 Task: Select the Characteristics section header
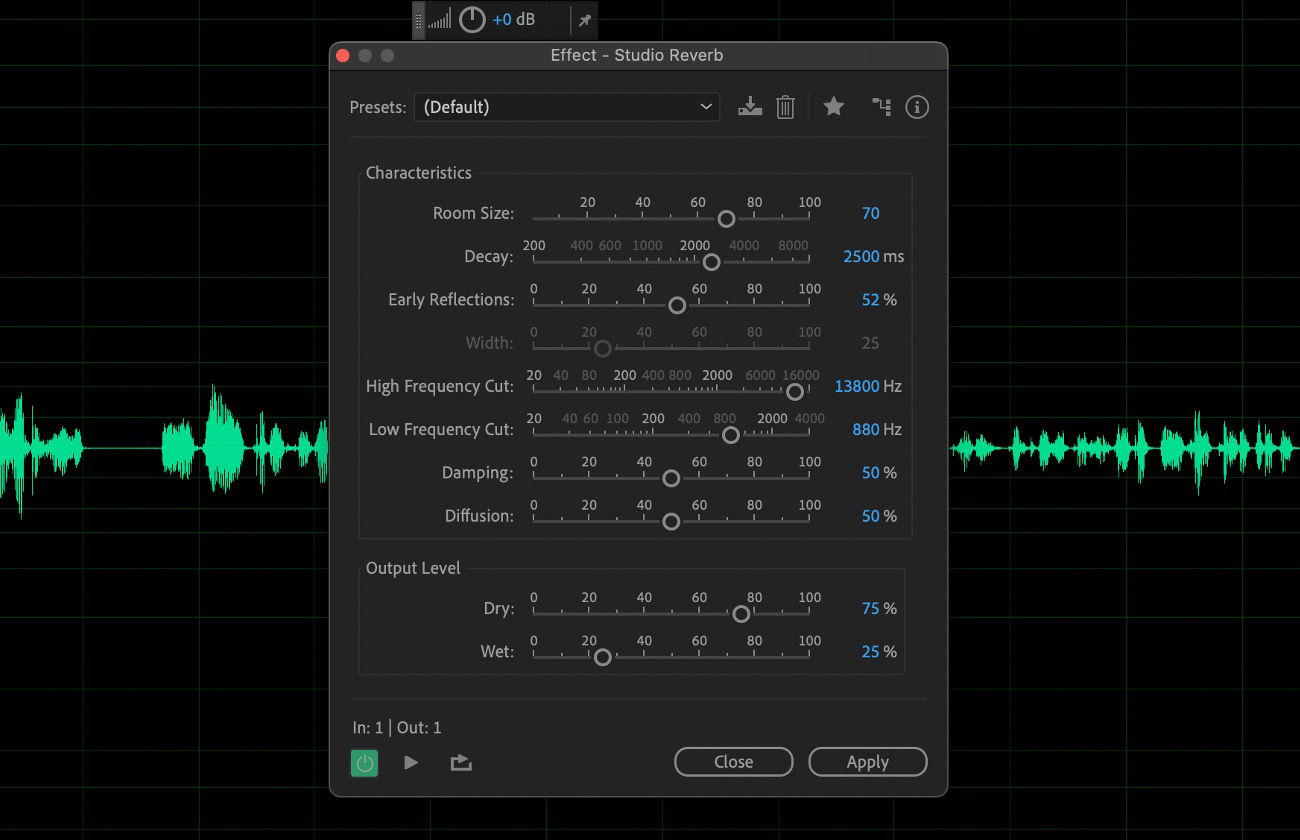419,172
